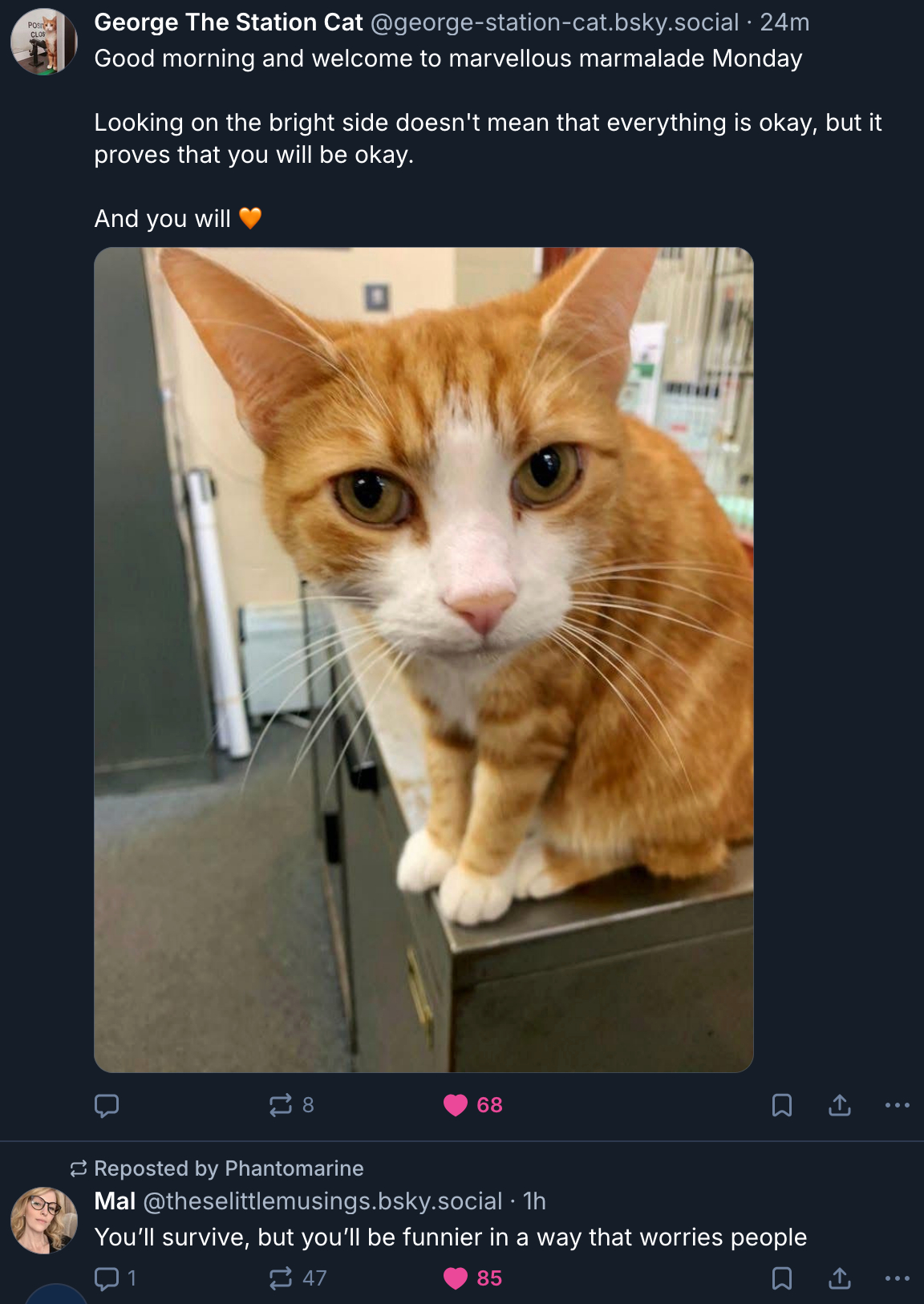The height and width of the screenshot is (1304, 924).
Task: Share Mal's post
Action: click(x=839, y=1278)
